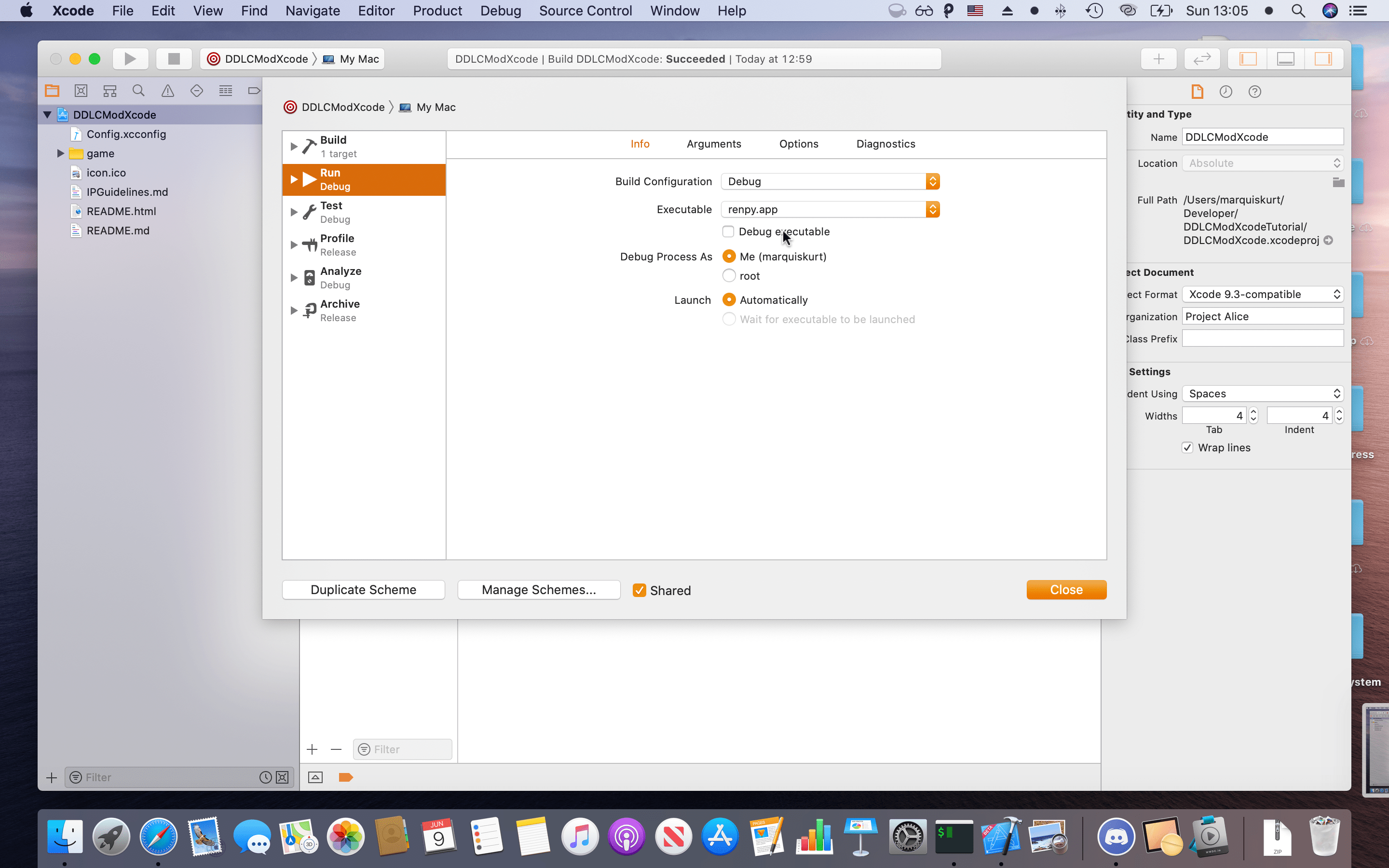The height and width of the screenshot is (868, 1389).
Task: Click the Tab width stepper
Action: 1253,416
